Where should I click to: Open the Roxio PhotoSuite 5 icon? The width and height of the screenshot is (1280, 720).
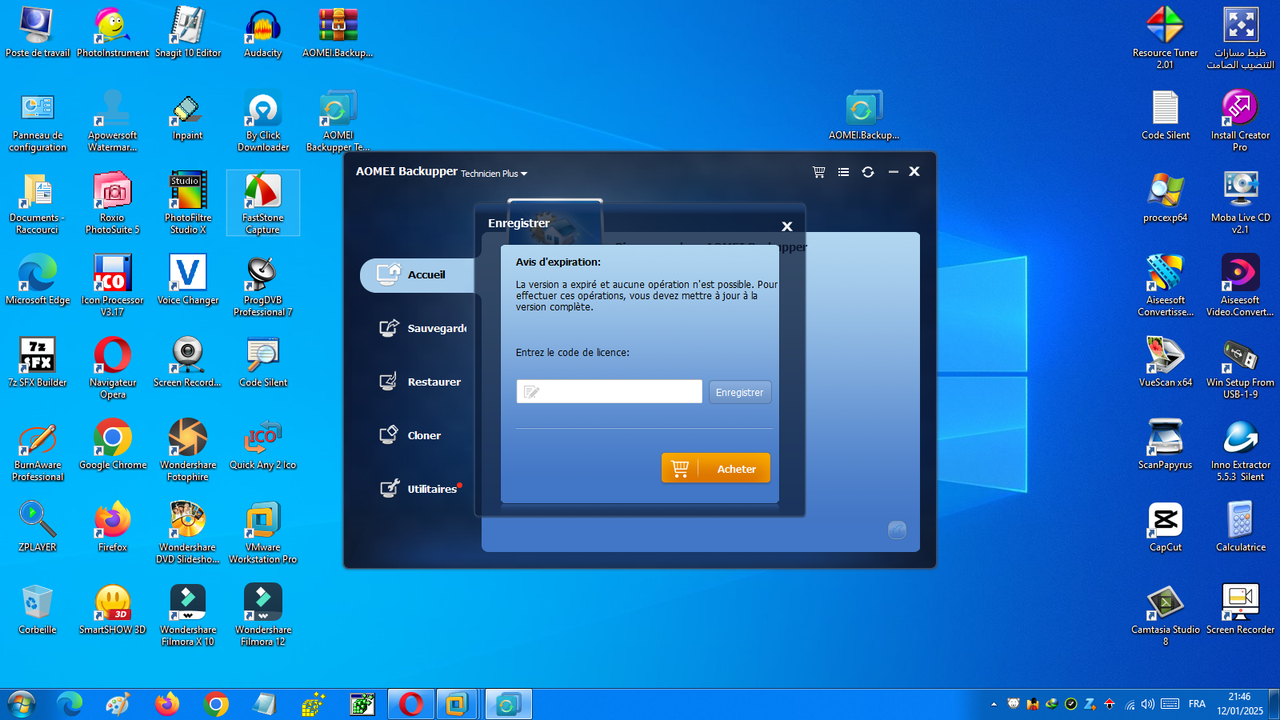113,203
